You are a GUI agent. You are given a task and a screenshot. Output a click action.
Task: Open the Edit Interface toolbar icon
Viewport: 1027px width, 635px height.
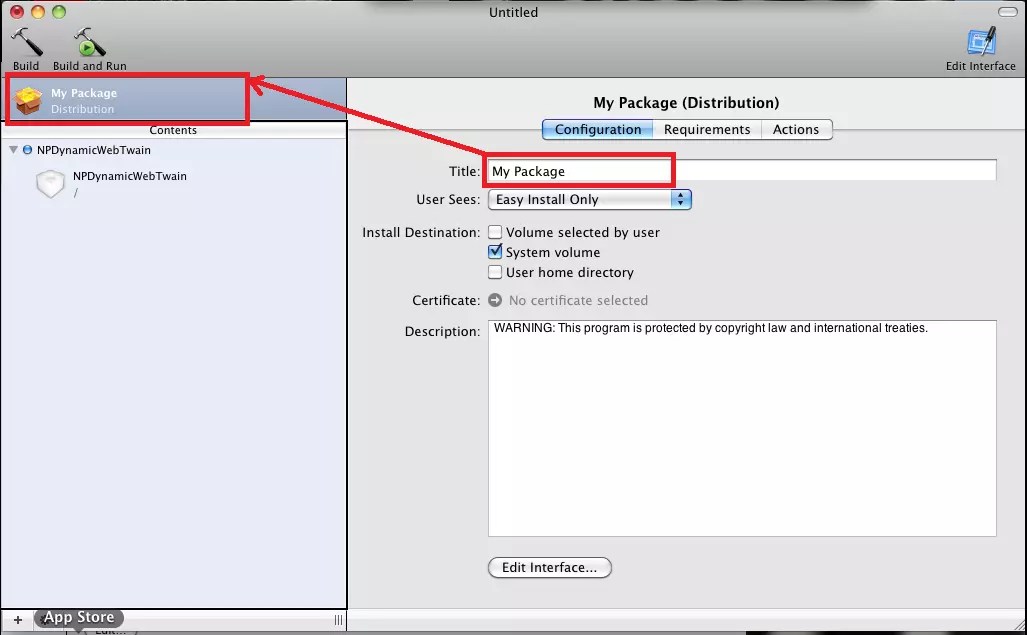coord(981,42)
